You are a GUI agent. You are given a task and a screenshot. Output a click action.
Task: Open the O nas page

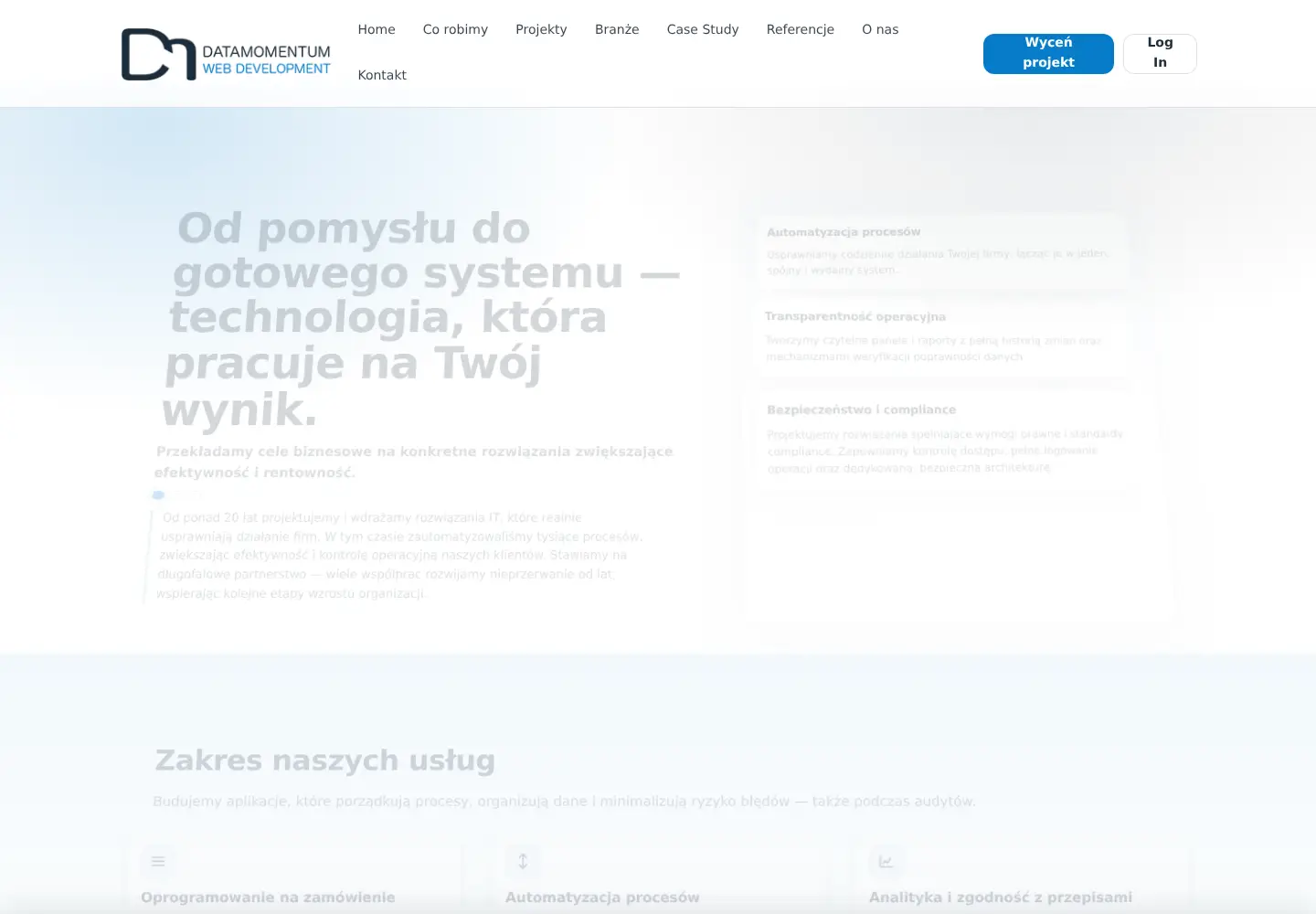point(880,29)
